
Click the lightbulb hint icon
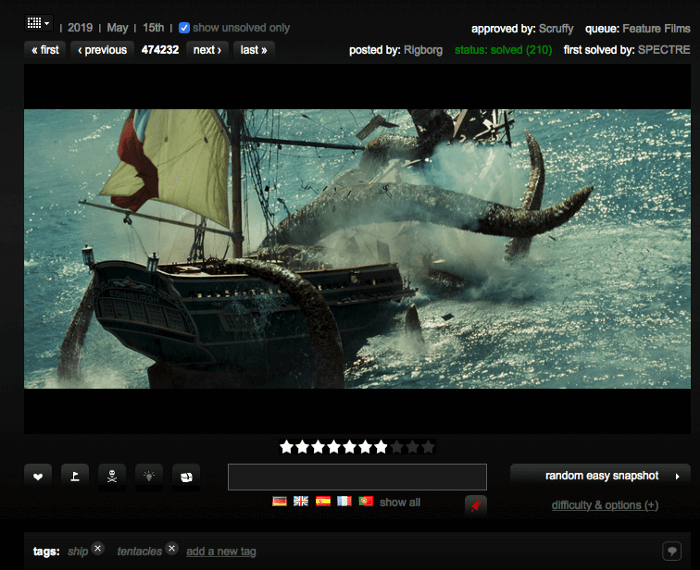pos(149,477)
